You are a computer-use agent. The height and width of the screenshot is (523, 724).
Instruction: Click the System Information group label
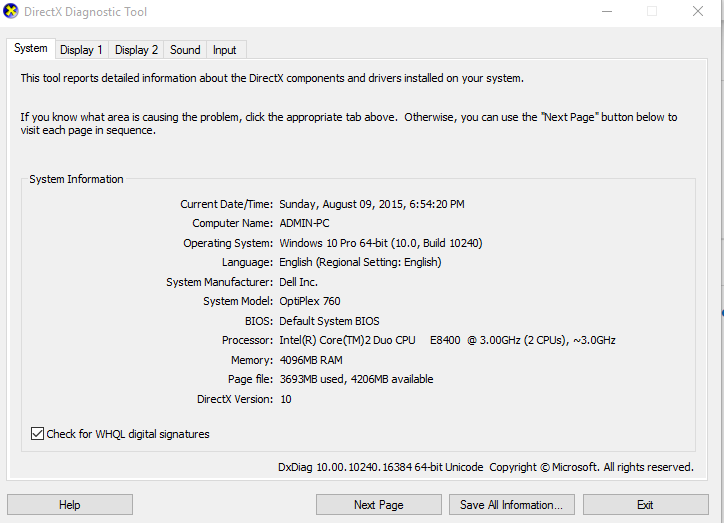point(76,180)
